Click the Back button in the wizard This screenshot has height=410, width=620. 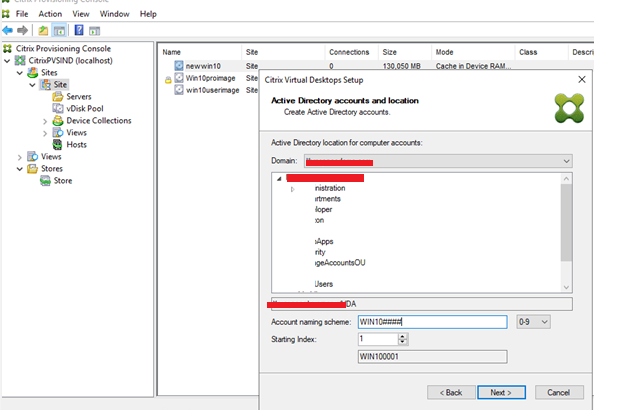pyautogui.click(x=451, y=392)
